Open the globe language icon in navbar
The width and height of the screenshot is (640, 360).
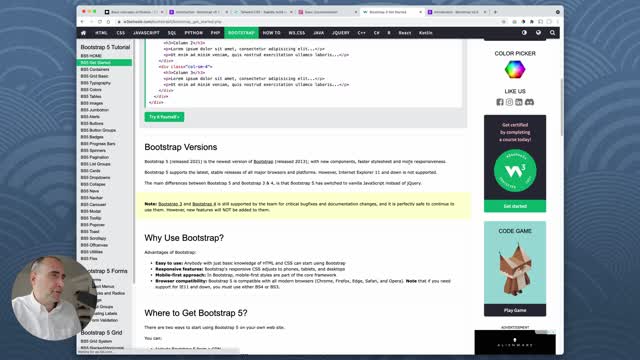pyautogui.click(x=538, y=33)
